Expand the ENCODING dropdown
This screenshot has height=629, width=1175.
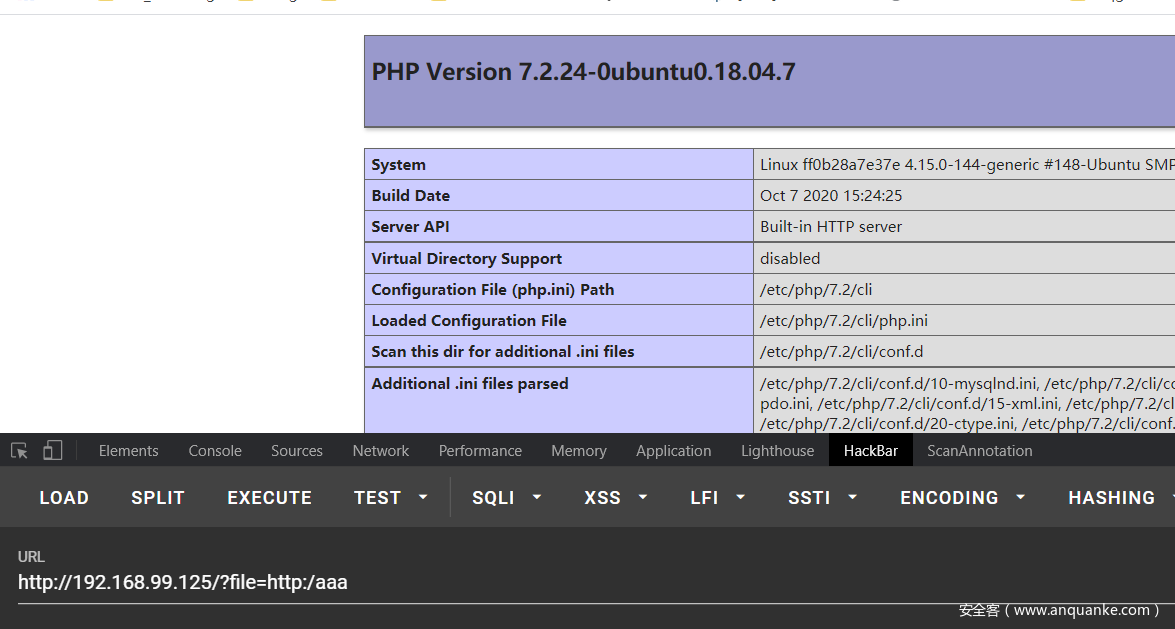point(962,498)
